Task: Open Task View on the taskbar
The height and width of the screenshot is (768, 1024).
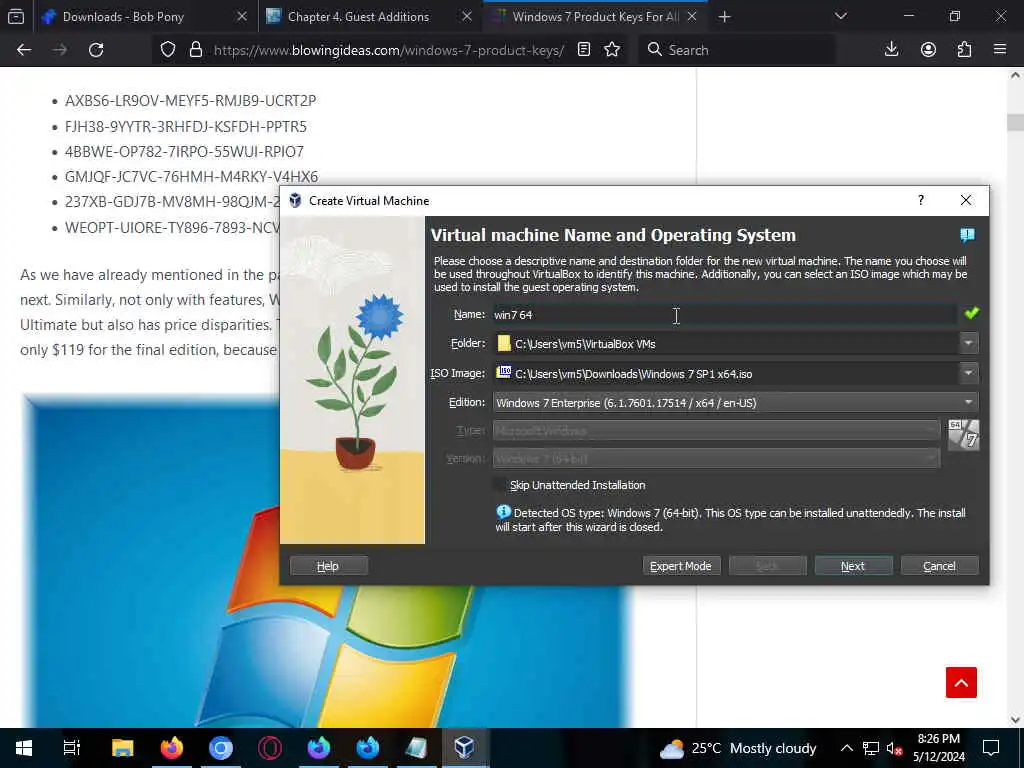Action: (x=71, y=748)
